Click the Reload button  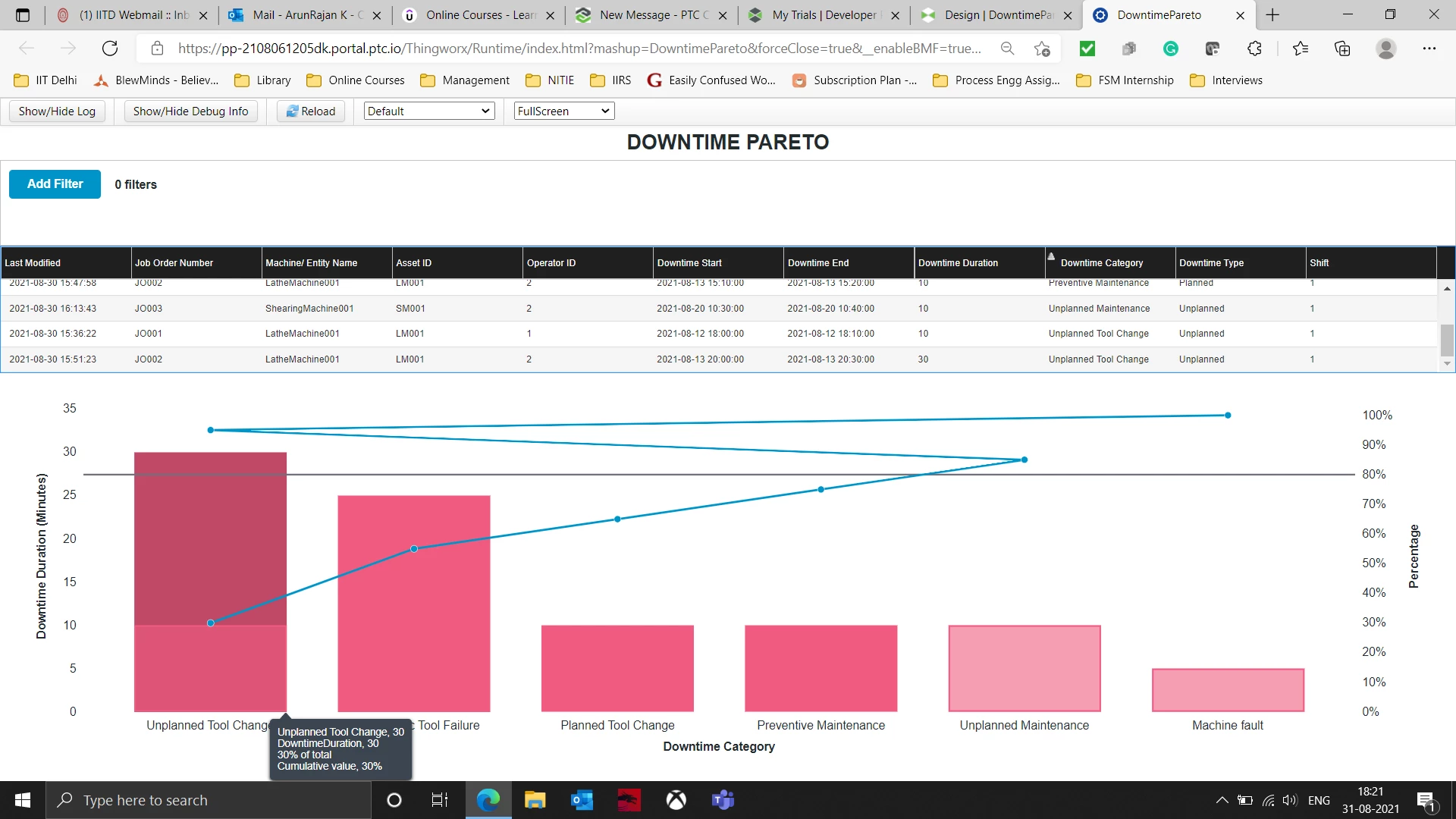[311, 111]
